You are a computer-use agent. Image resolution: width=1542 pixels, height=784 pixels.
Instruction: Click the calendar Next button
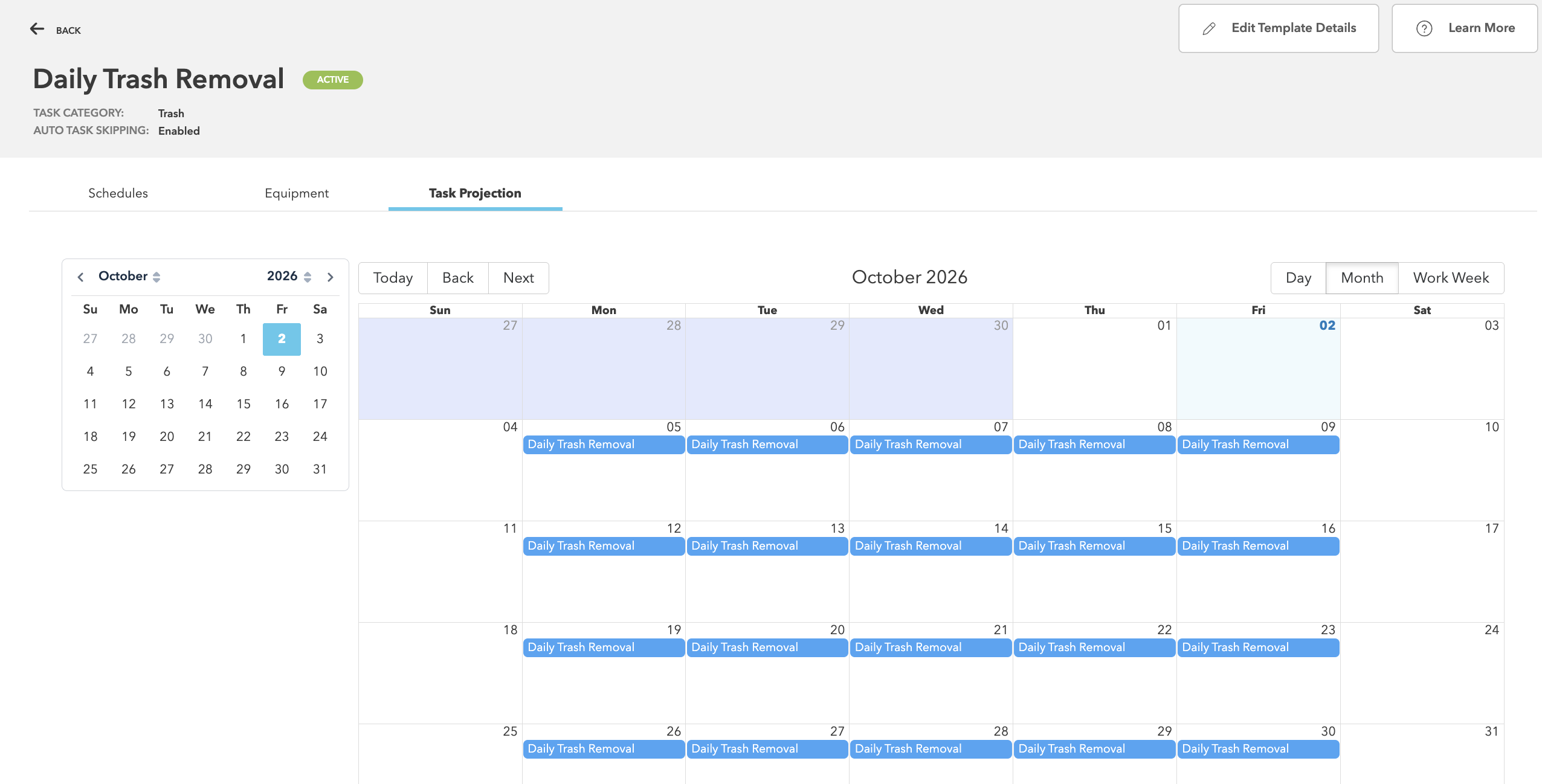point(519,278)
